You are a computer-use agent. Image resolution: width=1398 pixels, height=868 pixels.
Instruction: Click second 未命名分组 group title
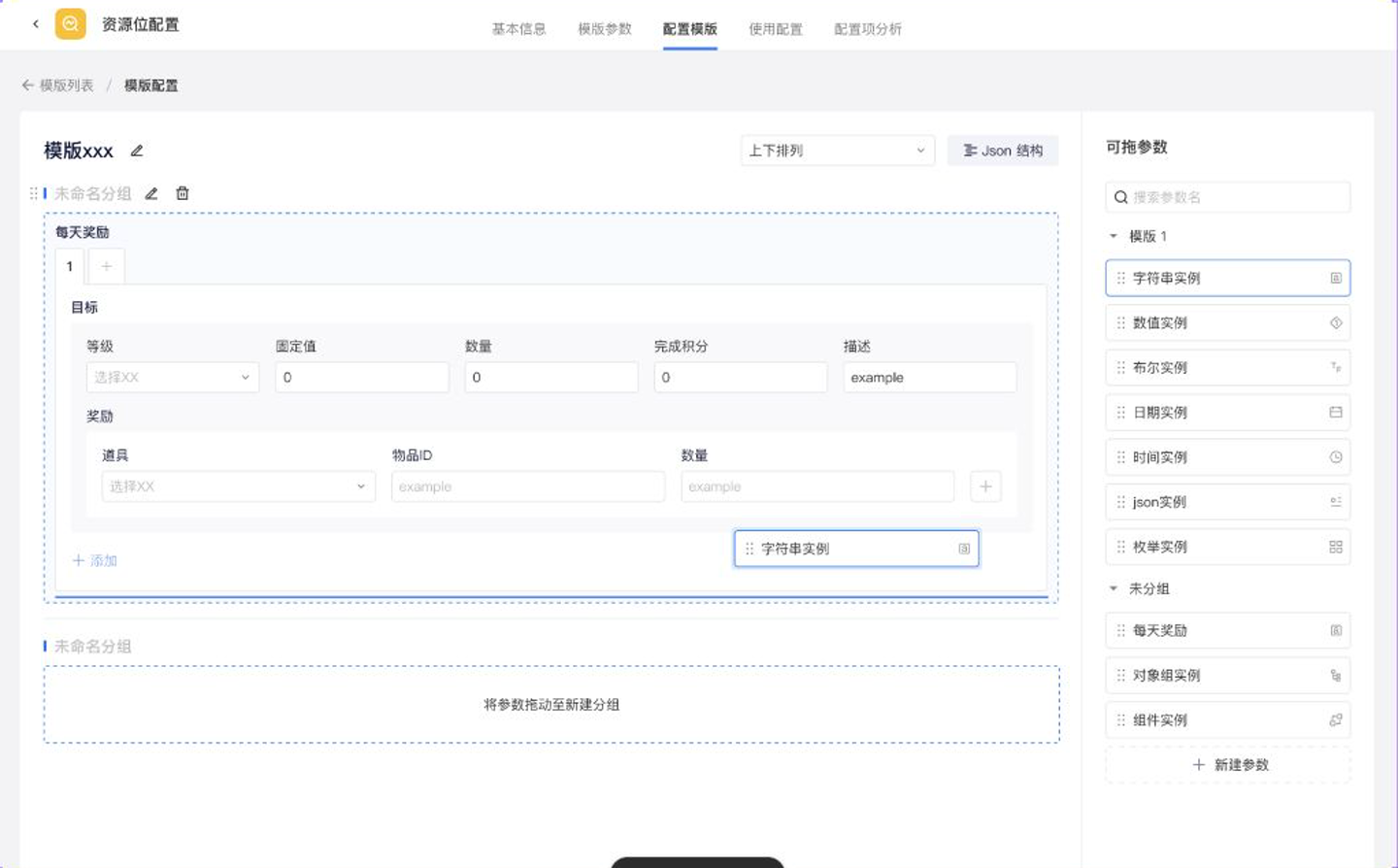pos(93,647)
